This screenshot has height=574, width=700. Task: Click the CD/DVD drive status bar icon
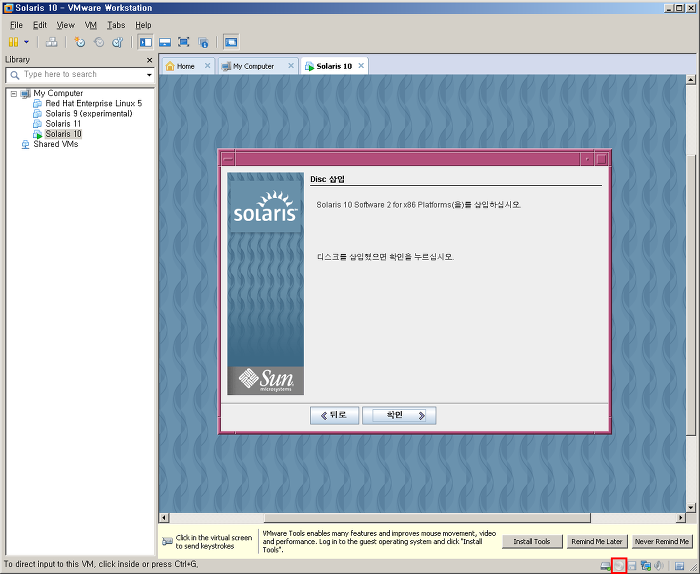619,566
